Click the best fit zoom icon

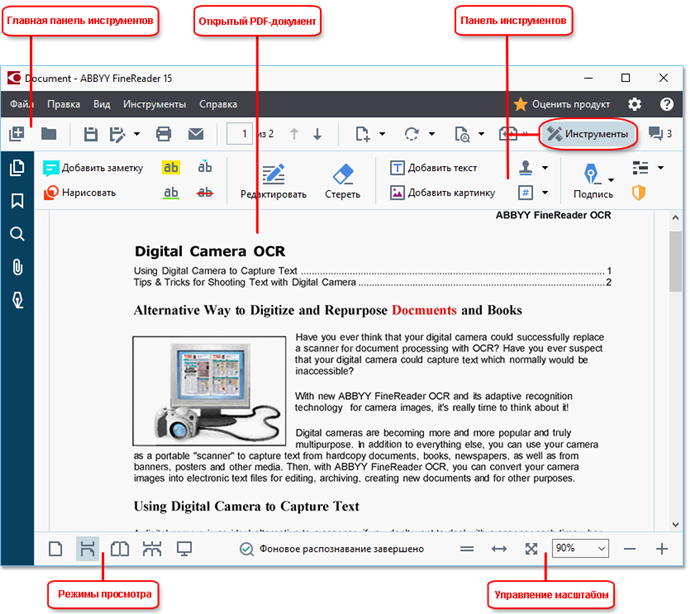tap(531, 549)
